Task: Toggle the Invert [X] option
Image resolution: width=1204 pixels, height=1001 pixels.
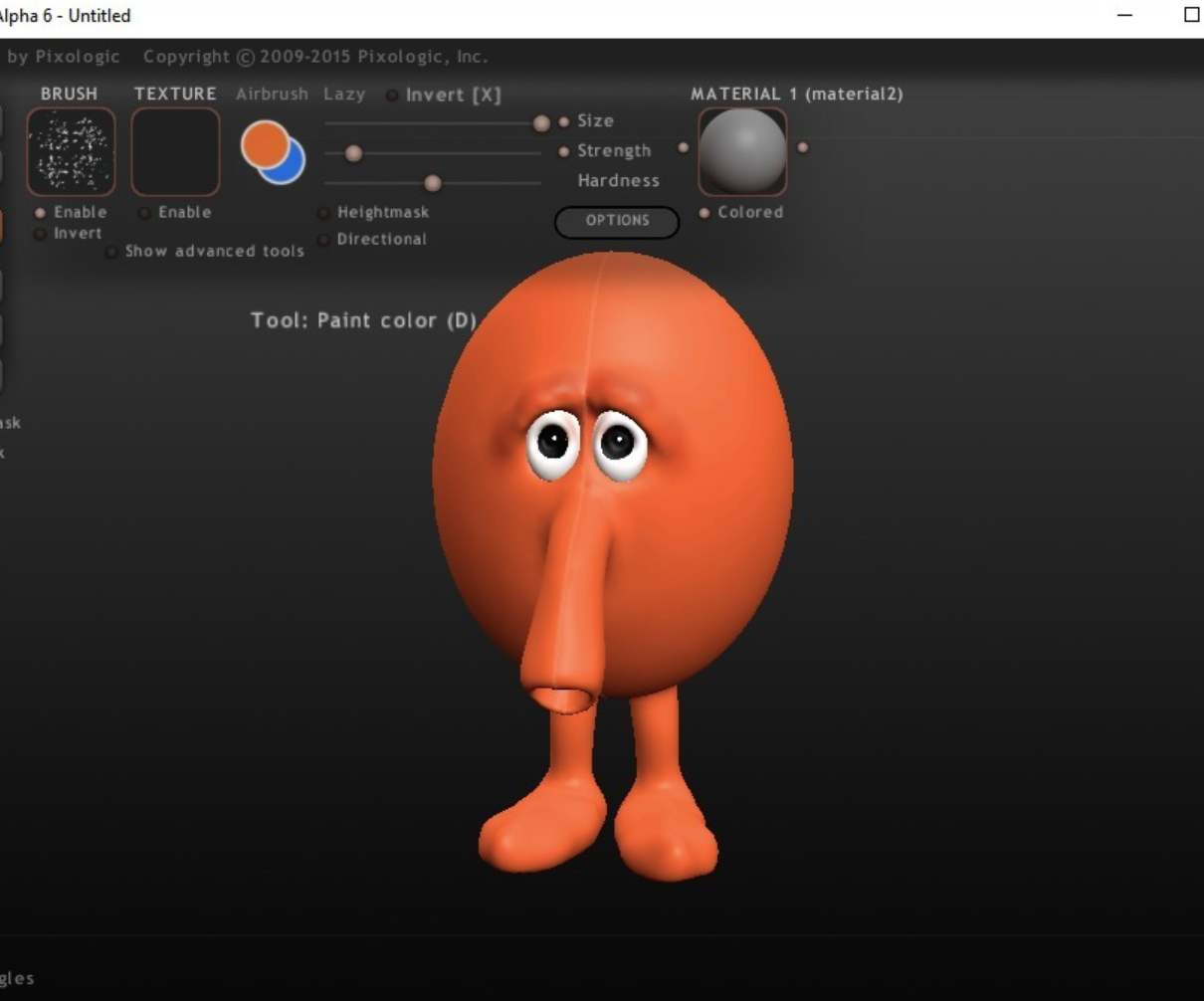Action: click(x=392, y=96)
